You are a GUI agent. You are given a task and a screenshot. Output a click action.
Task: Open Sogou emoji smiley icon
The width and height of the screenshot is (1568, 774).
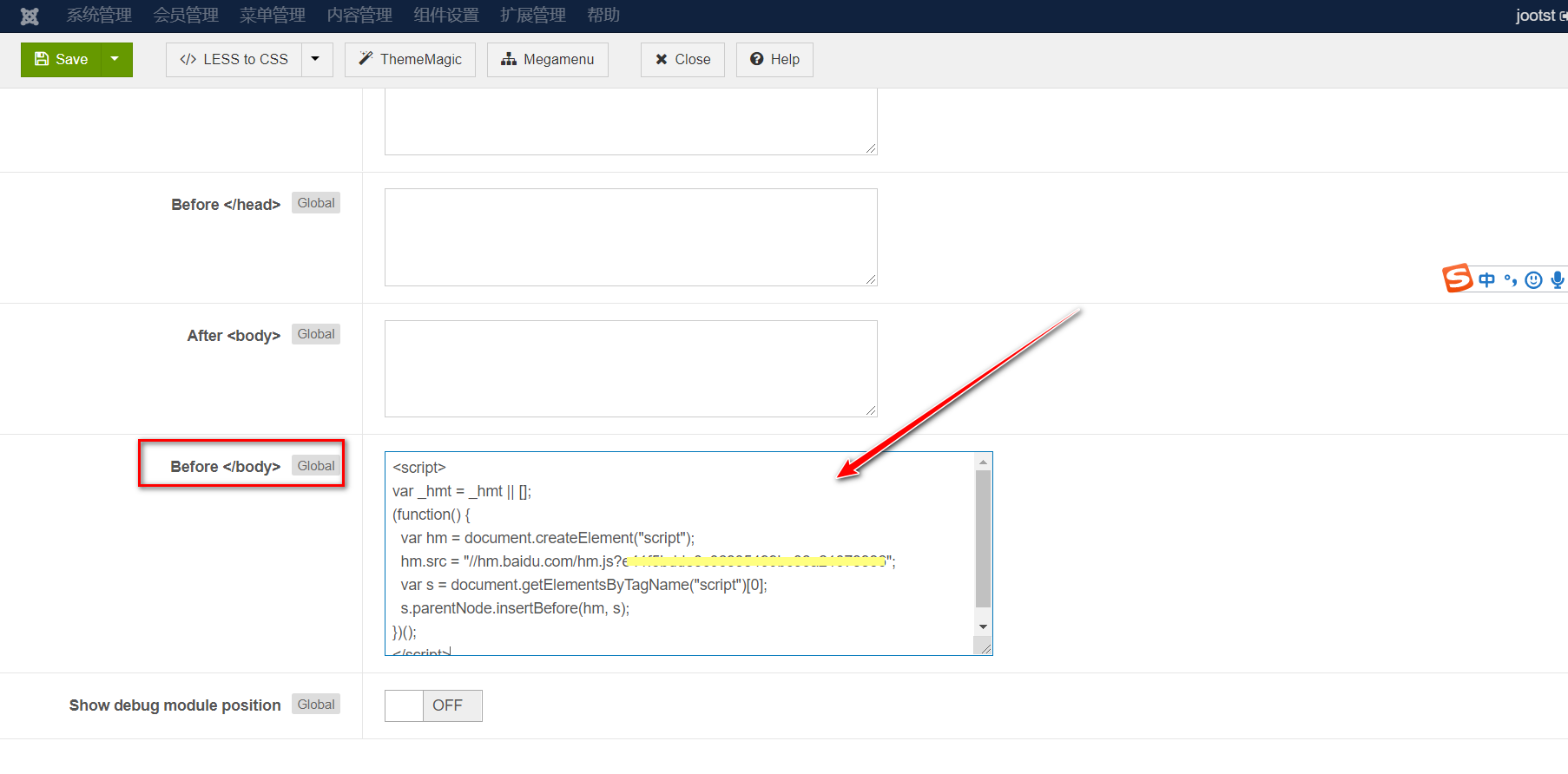tap(1534, 279)
